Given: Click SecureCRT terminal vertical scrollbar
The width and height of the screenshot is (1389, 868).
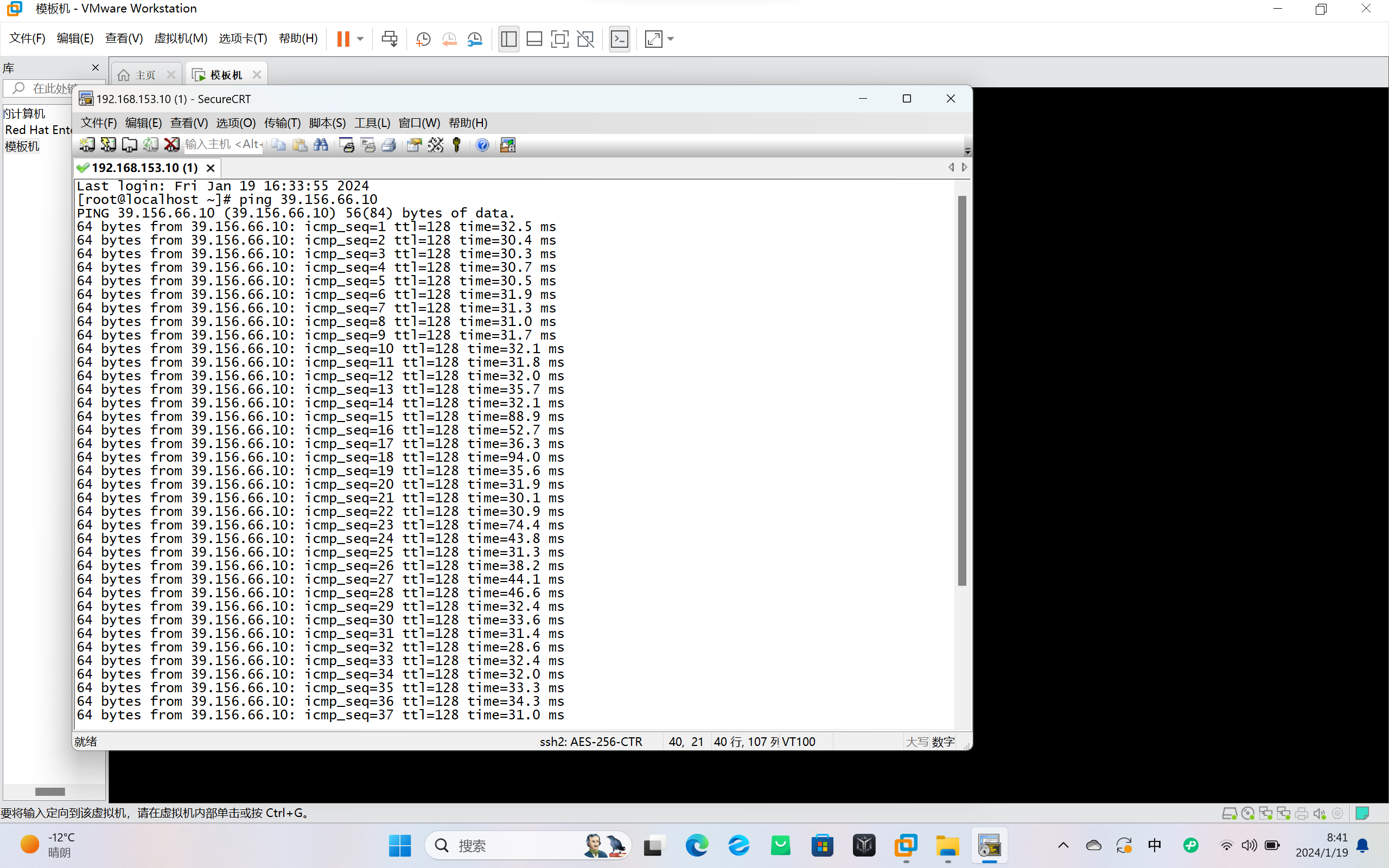Looking at the screenshot, I should pyautogui.click(x=962, y=391).
